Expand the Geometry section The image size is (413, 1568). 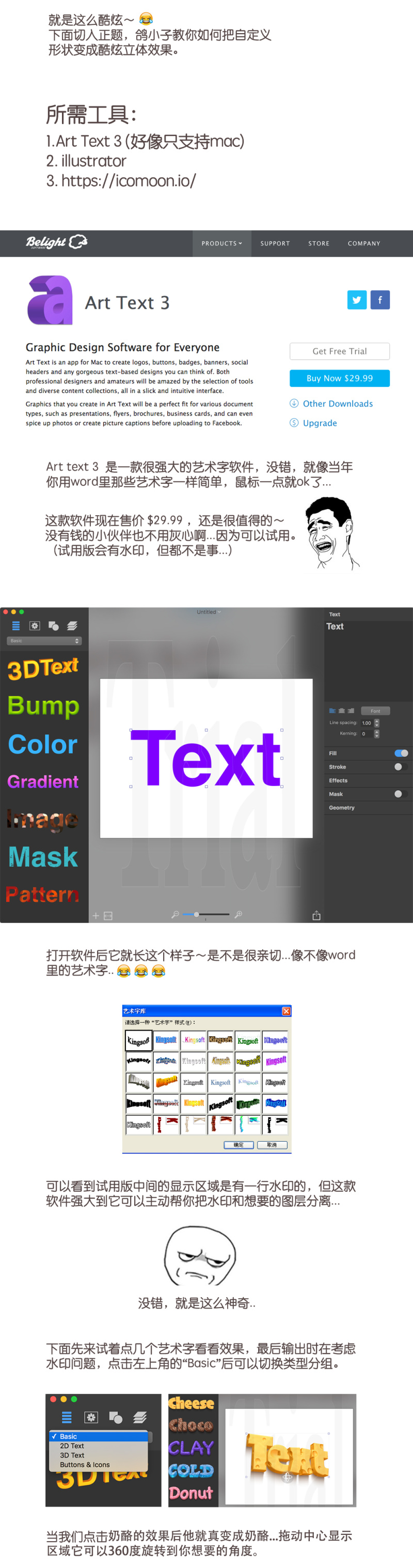tap(342, 808)
